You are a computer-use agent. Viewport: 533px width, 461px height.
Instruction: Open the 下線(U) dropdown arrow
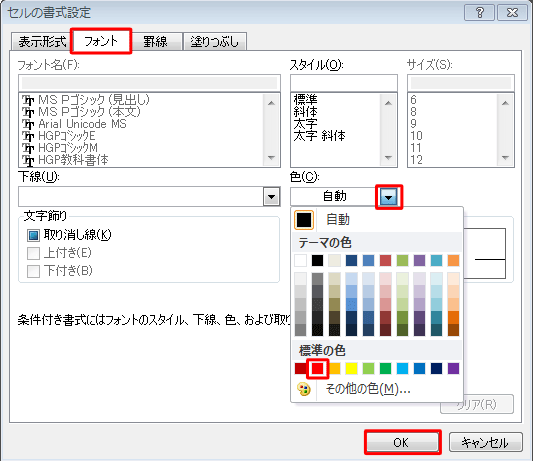271,197
